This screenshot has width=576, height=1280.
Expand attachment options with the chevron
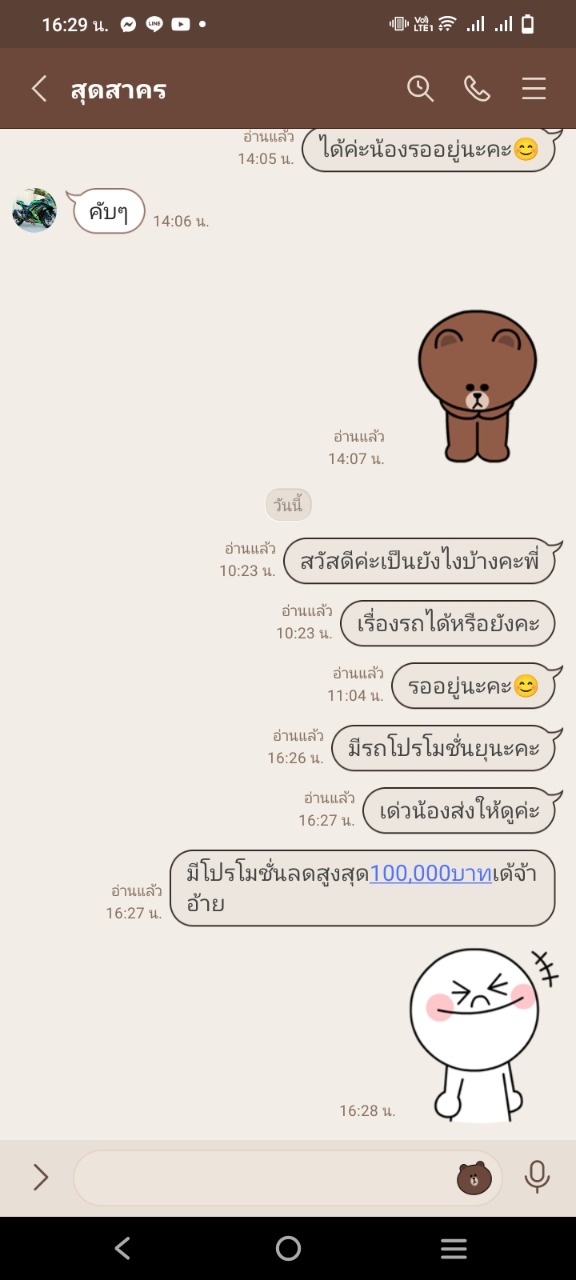pyautogui.click(x=41, y=1177)
